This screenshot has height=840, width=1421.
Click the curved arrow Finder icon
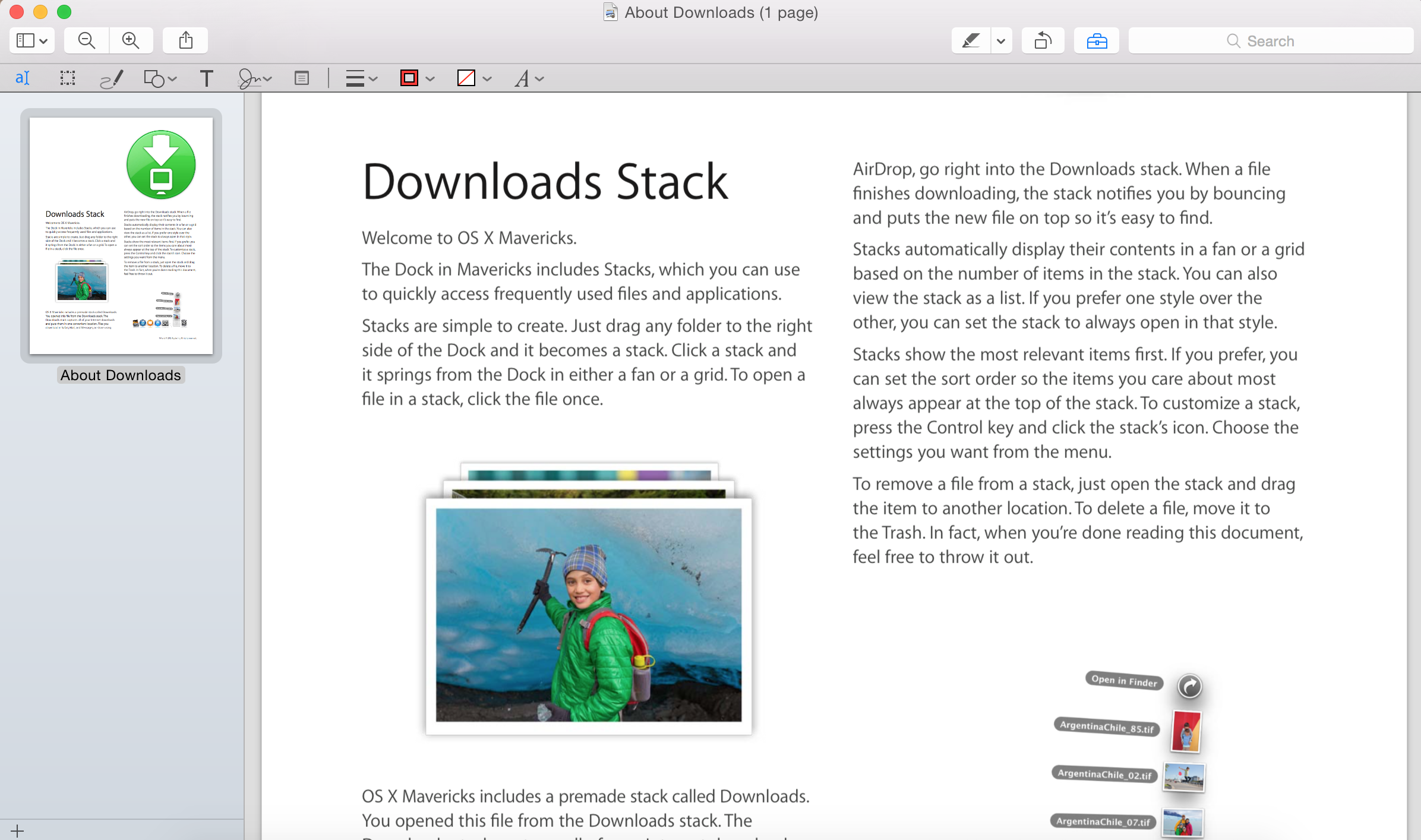(1190, 687)
